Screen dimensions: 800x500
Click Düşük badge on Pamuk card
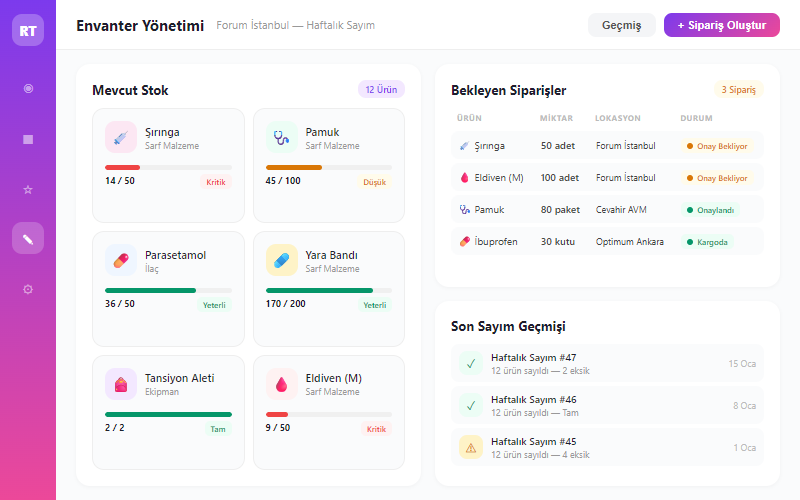(x=374, y=182)
